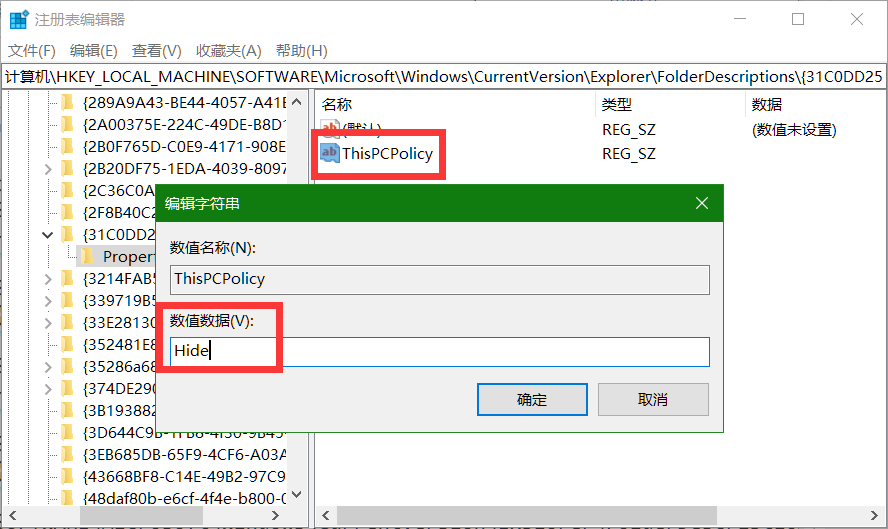Select tree key {289A9A43-BE44-4057-A41B
Image resolution: width=888 pixels, height=529 pixels.
pos(185,103)
